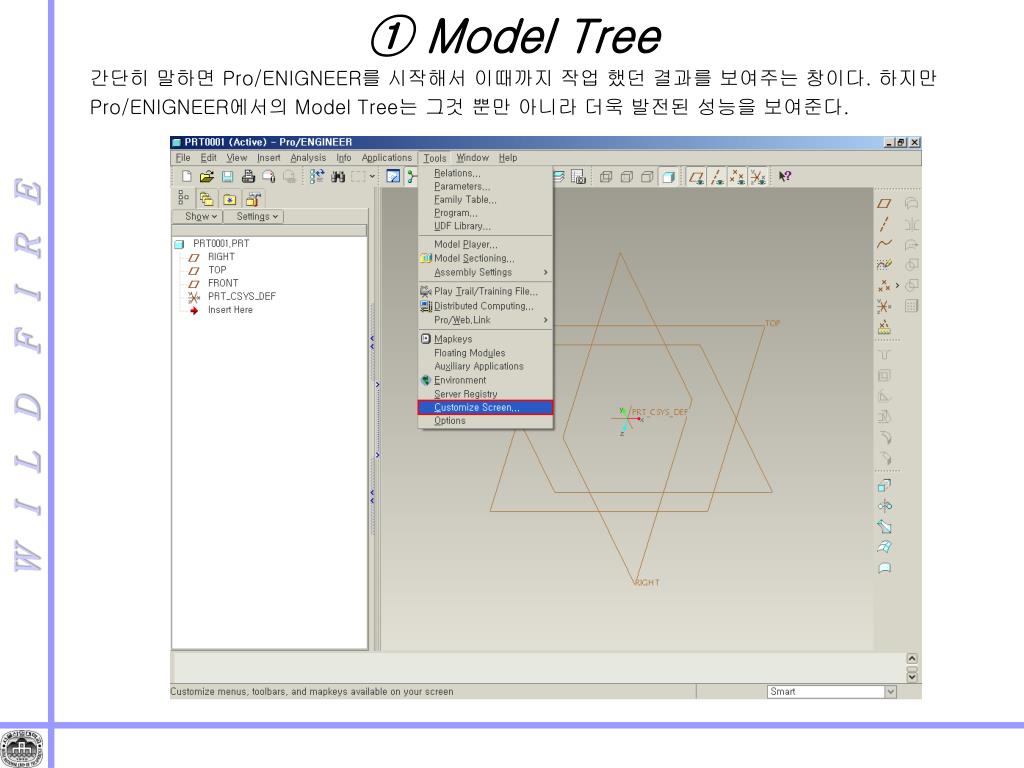The width and height of the screenshot is (1024, 768).
Task: Toggle coordinate systems display on or off
Action: pos(758,176)
